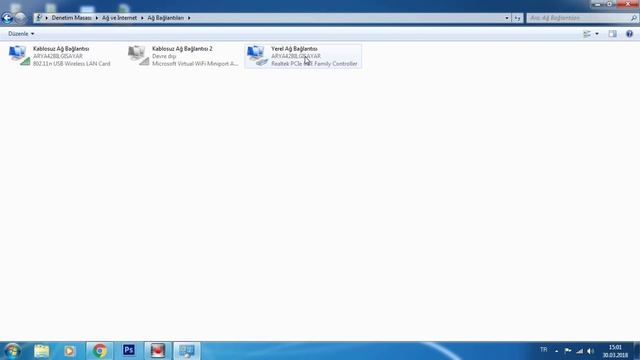
Task: Expand the root breadcrumb arrow before Denetim Masası
Action: click(47, 18)
